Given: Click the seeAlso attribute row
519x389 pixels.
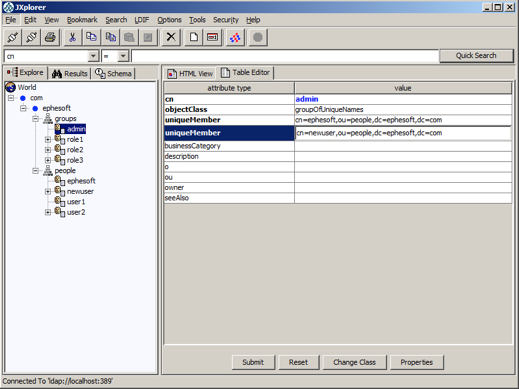Looking at the screenshot, I should [338, 198].
